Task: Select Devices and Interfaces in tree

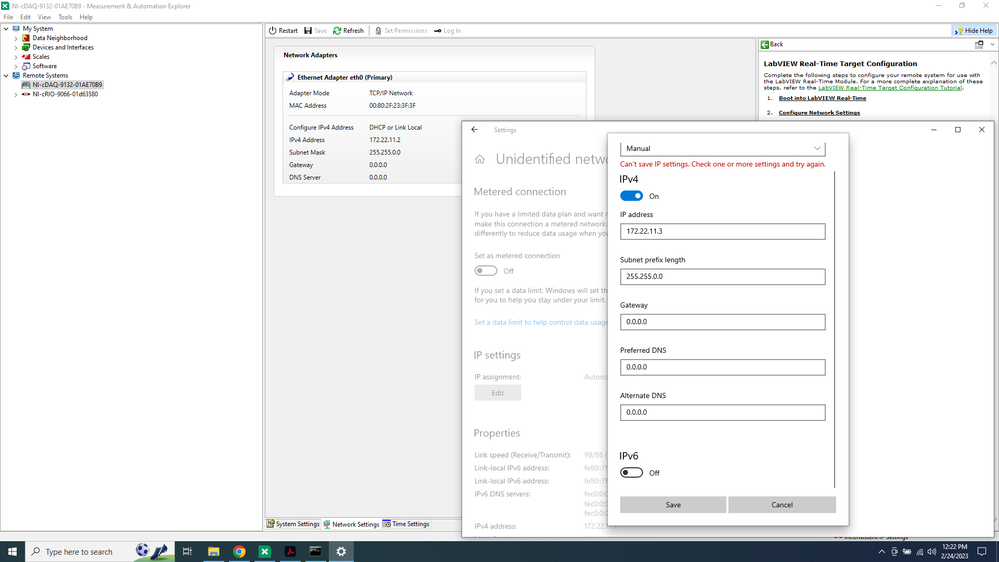Action: pyautogui.click(x=62, y=47)
